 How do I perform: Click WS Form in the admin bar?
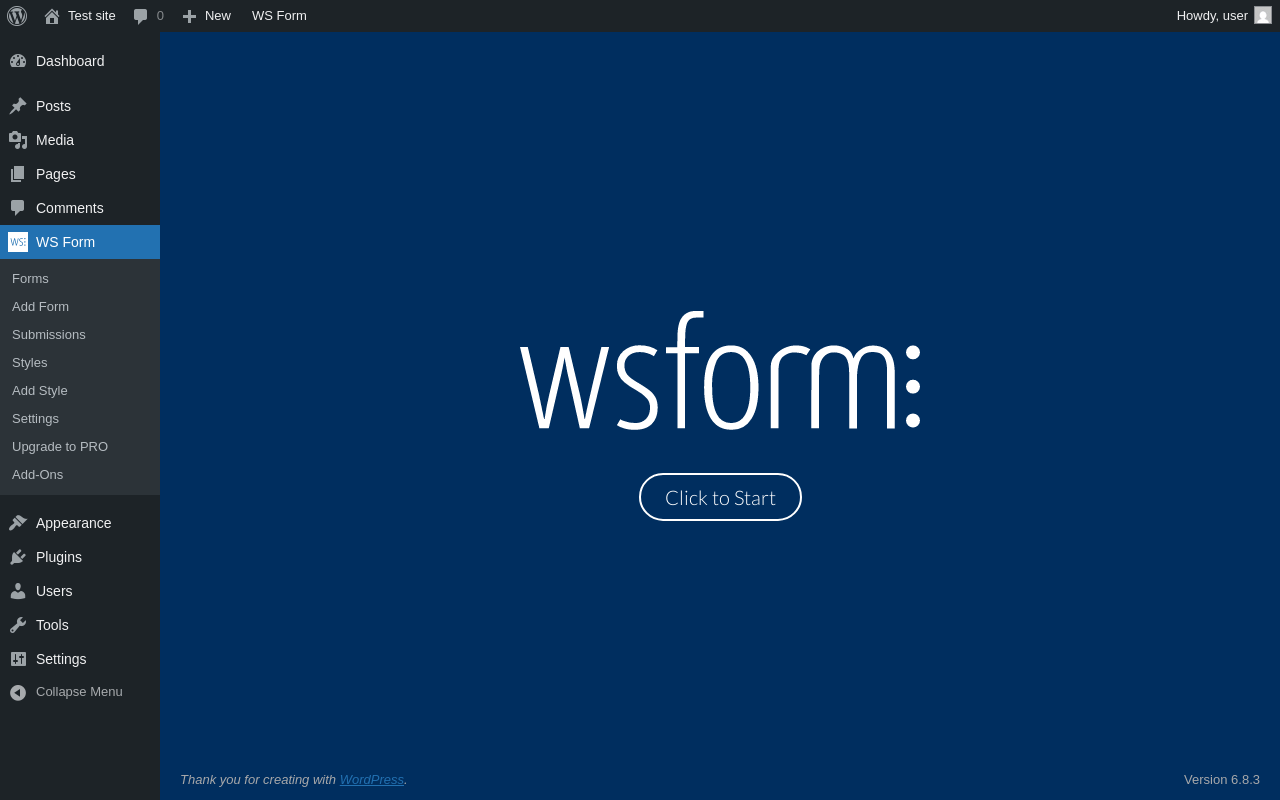click(279, 16)
